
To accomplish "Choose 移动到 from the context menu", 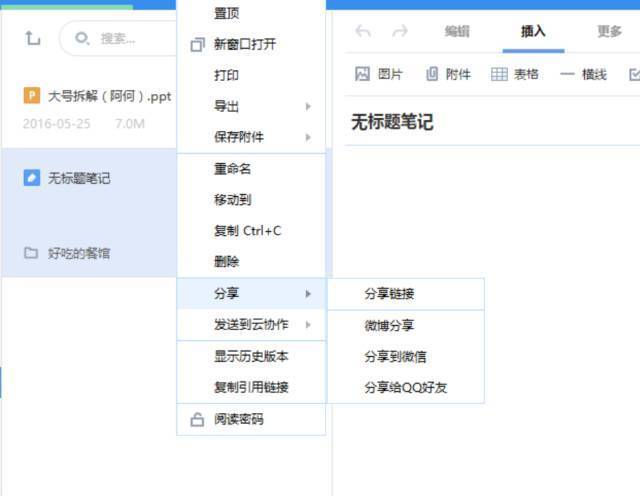I will (x=251, y=200).
